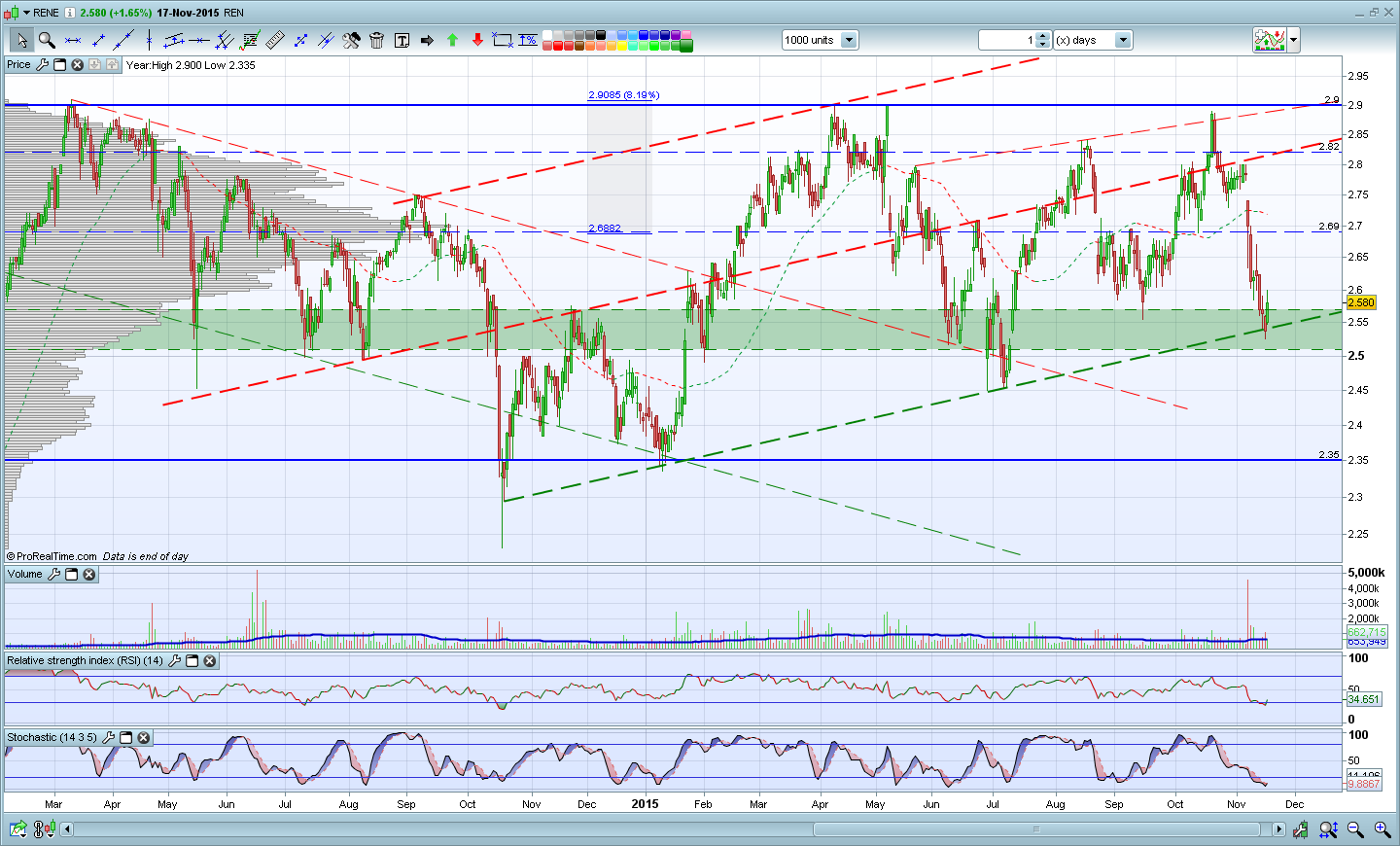Click the bottom-left chart export icon
The image size is (1400, 846).
click(17, 829)
